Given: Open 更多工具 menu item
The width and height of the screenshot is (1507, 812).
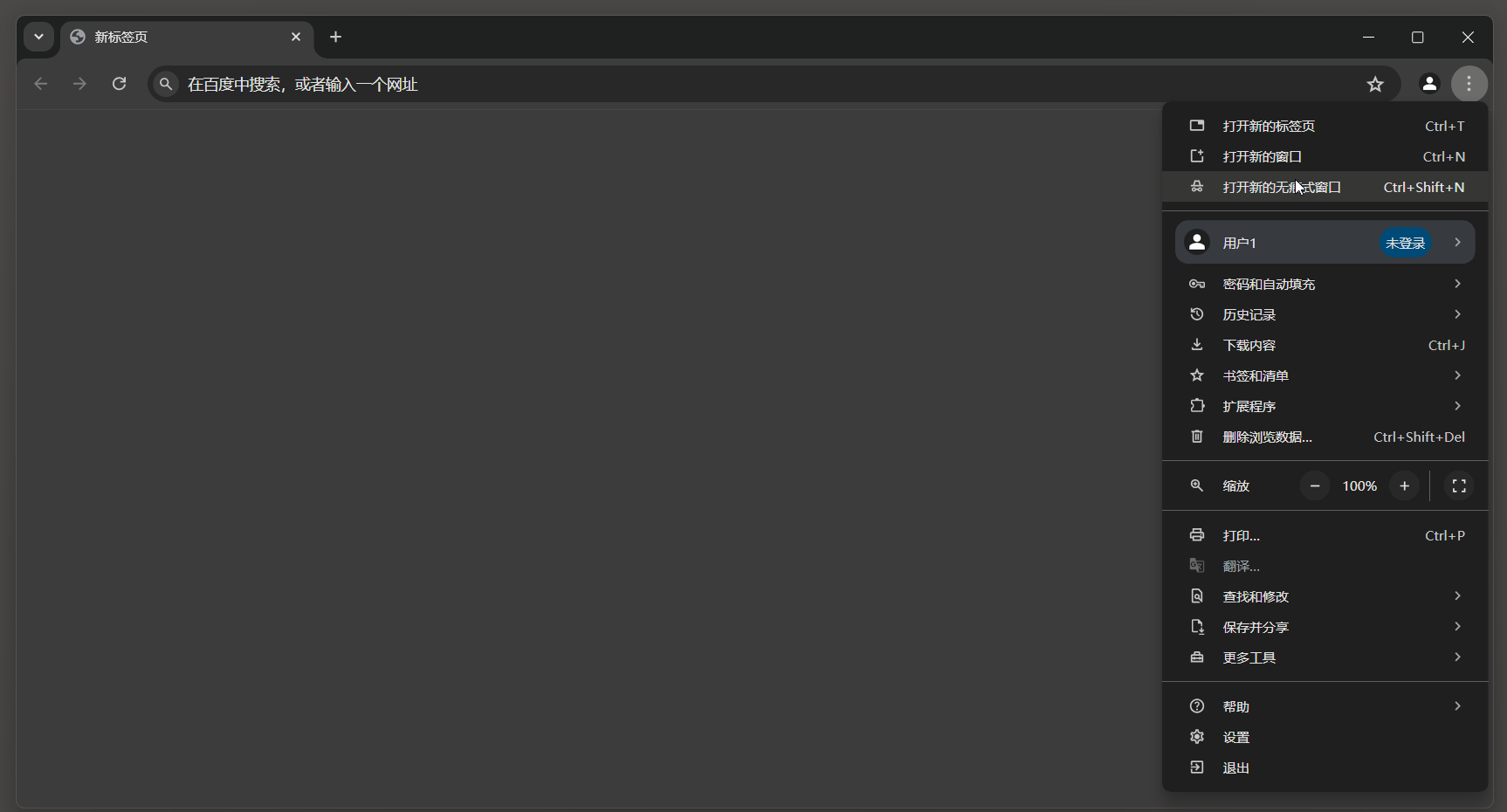Looking at the screenshot, I should pos(1325,657).
